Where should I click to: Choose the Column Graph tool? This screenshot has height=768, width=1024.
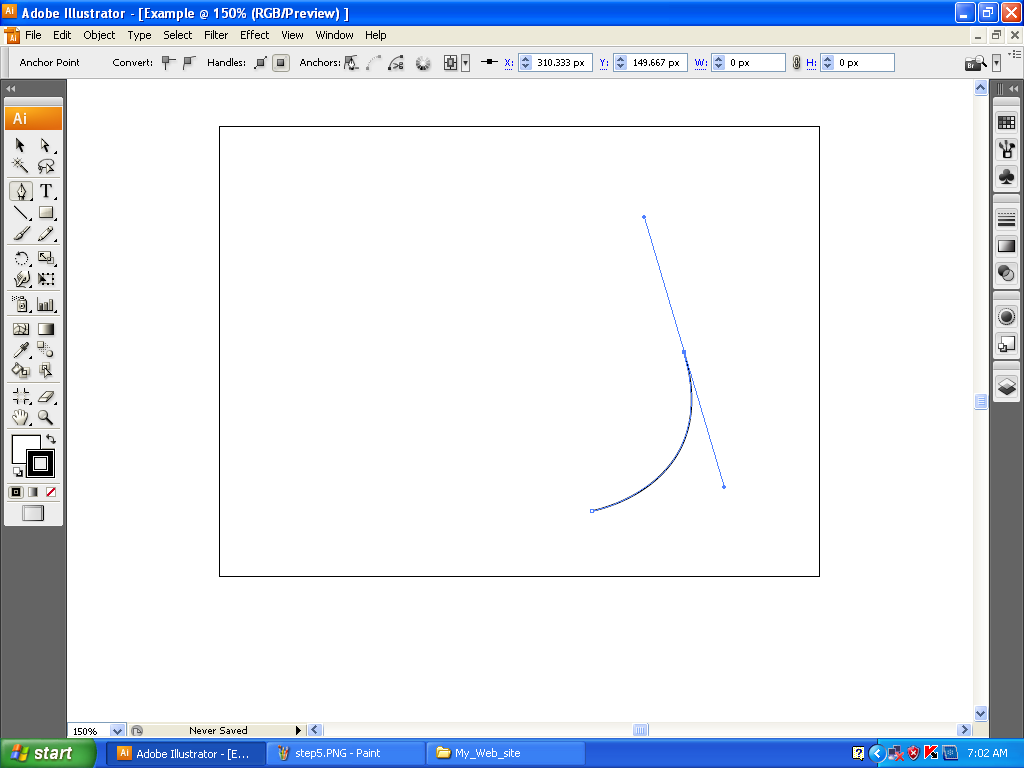coord(45,304)
